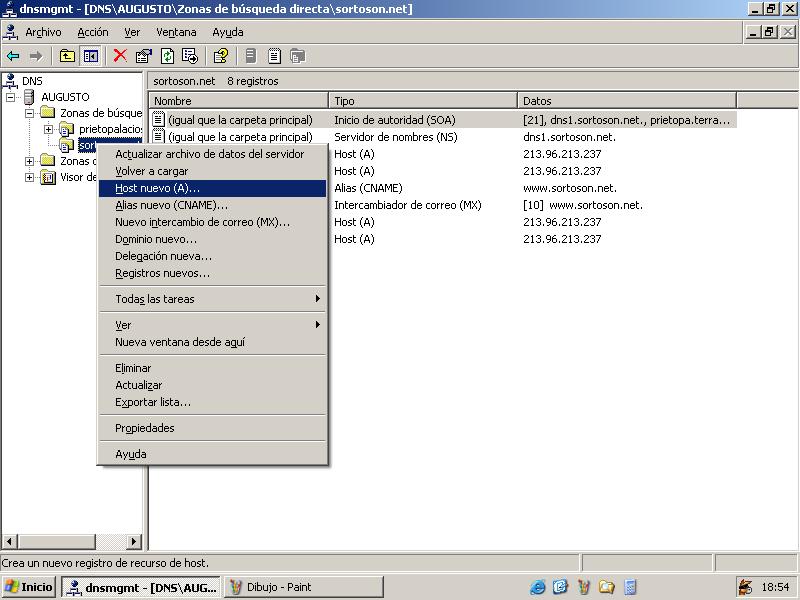Sort records by the Nombre column header
Screen dimensions: 800x600
(238, 101)
